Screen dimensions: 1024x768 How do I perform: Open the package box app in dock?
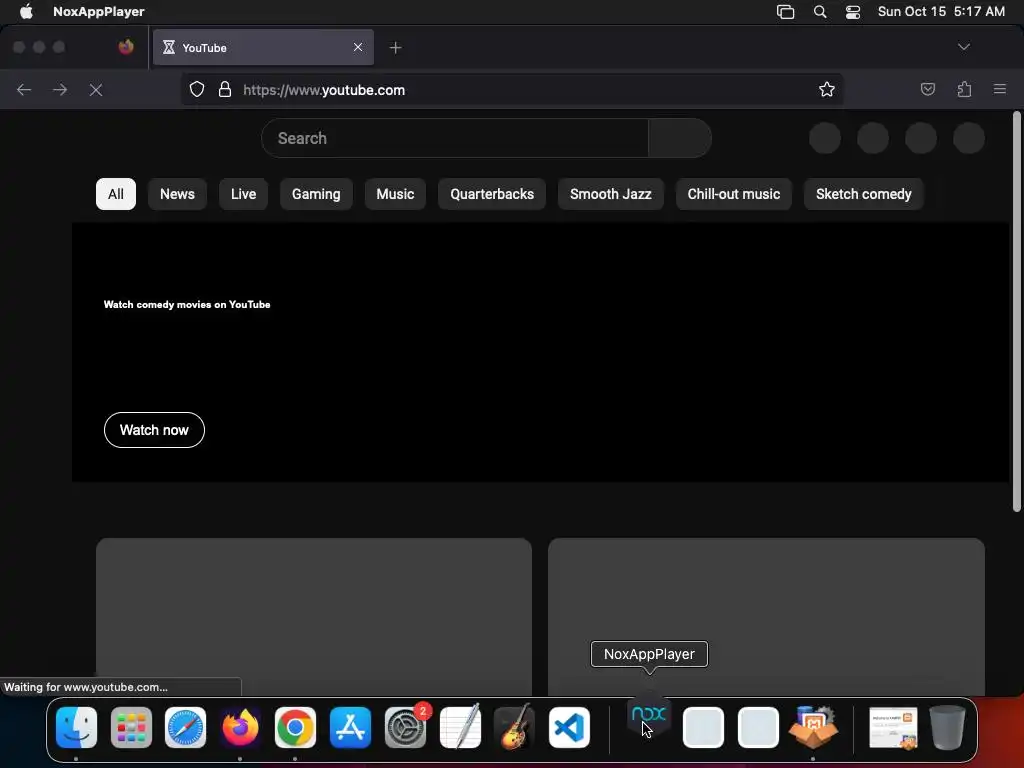pos(813,728)
